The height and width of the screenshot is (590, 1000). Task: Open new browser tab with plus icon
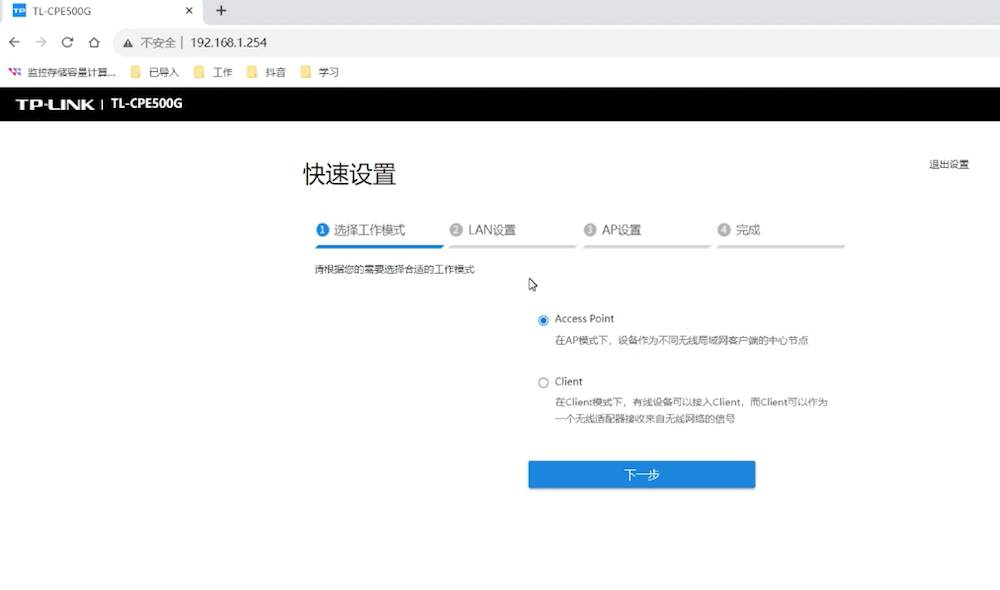click(x=221, y=11)
